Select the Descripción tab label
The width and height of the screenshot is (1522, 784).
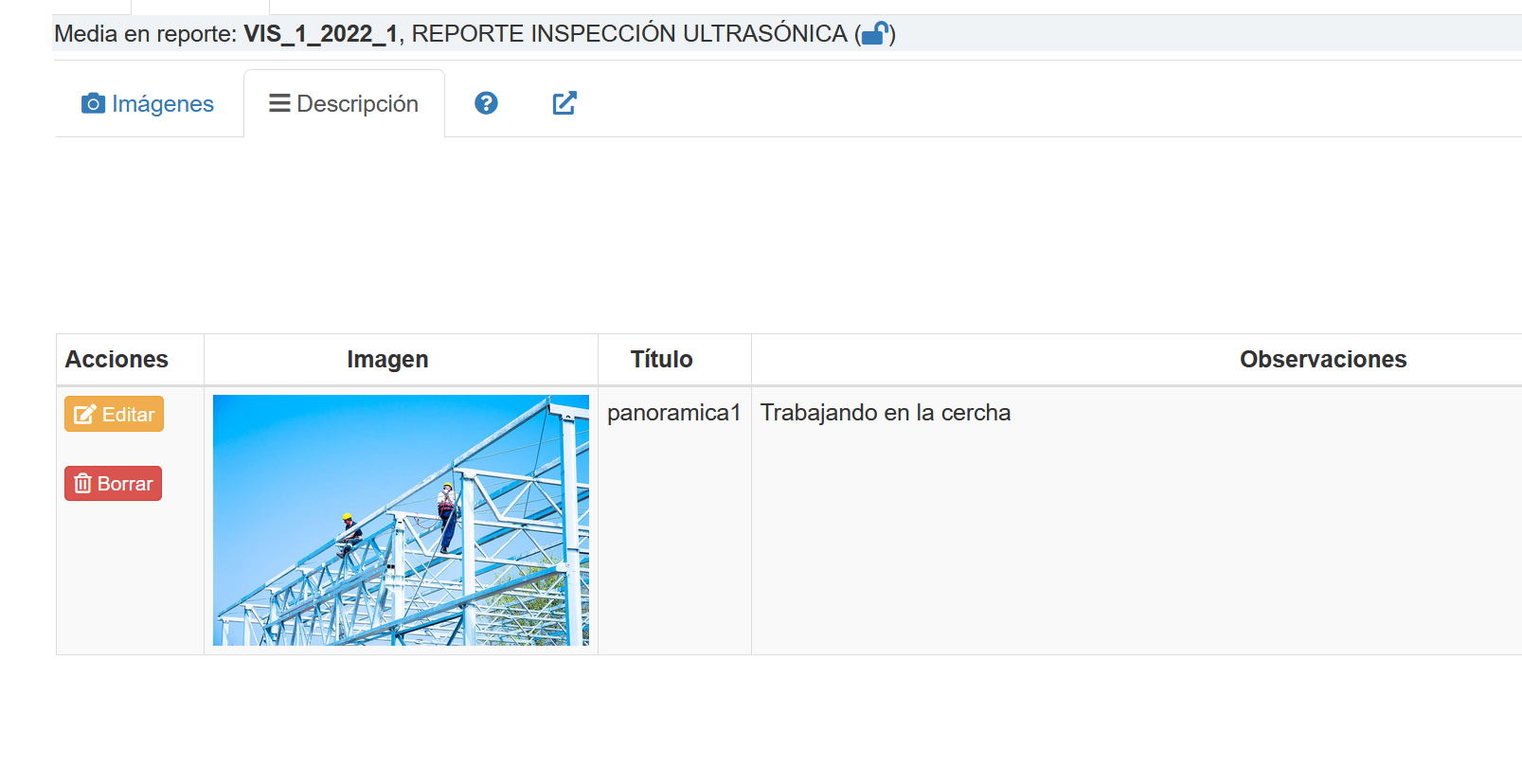pos(357,104)
